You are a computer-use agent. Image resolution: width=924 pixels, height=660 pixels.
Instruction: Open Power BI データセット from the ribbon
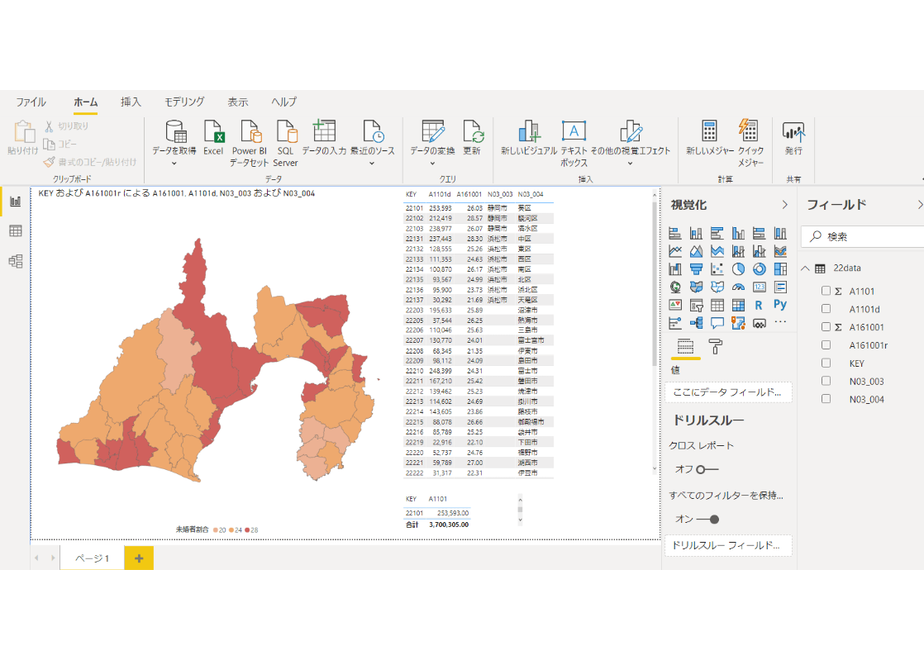249,143
